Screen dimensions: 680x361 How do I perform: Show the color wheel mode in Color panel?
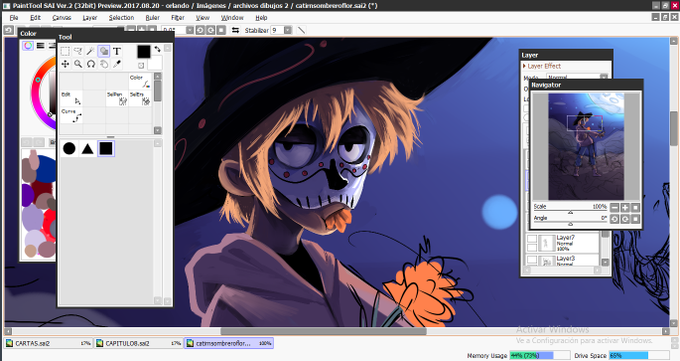(x=28, y=46)
